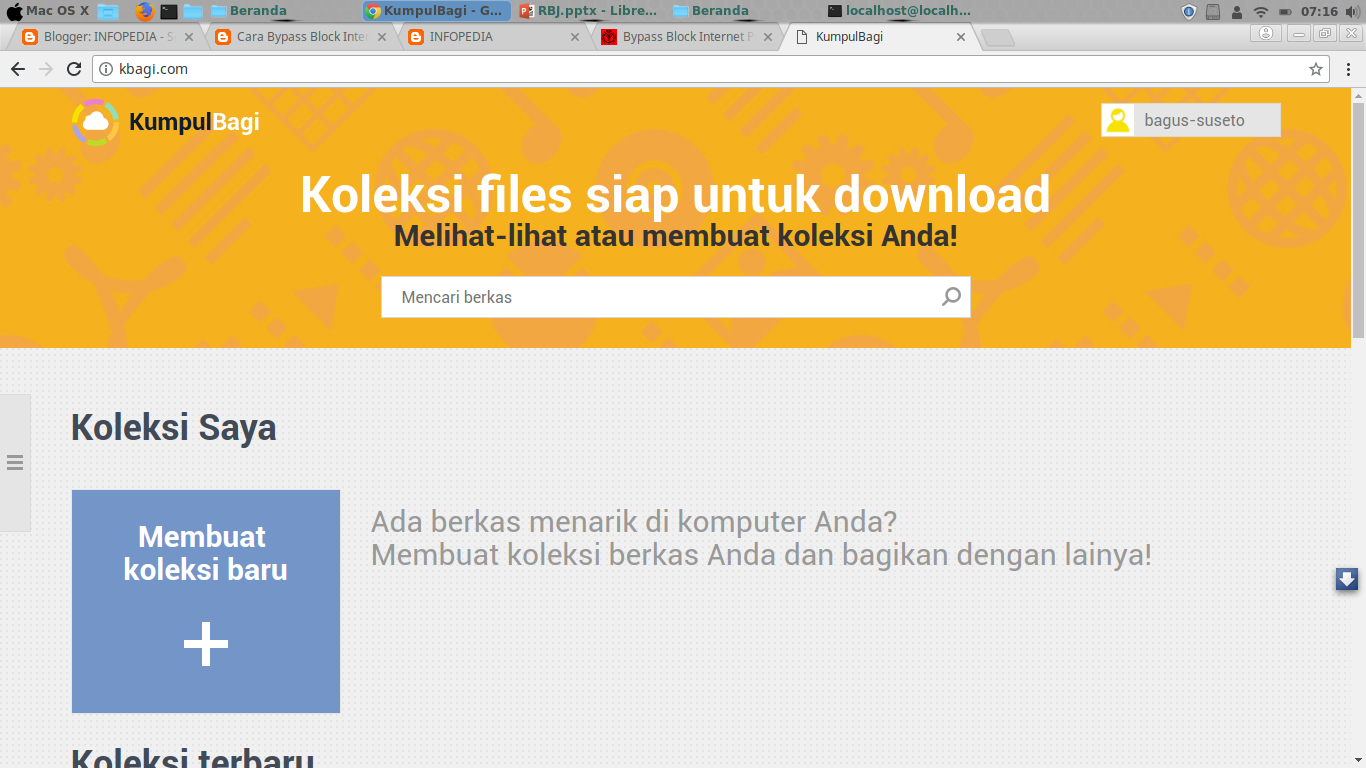Click the browser back arrow

(x=17, y=69)
